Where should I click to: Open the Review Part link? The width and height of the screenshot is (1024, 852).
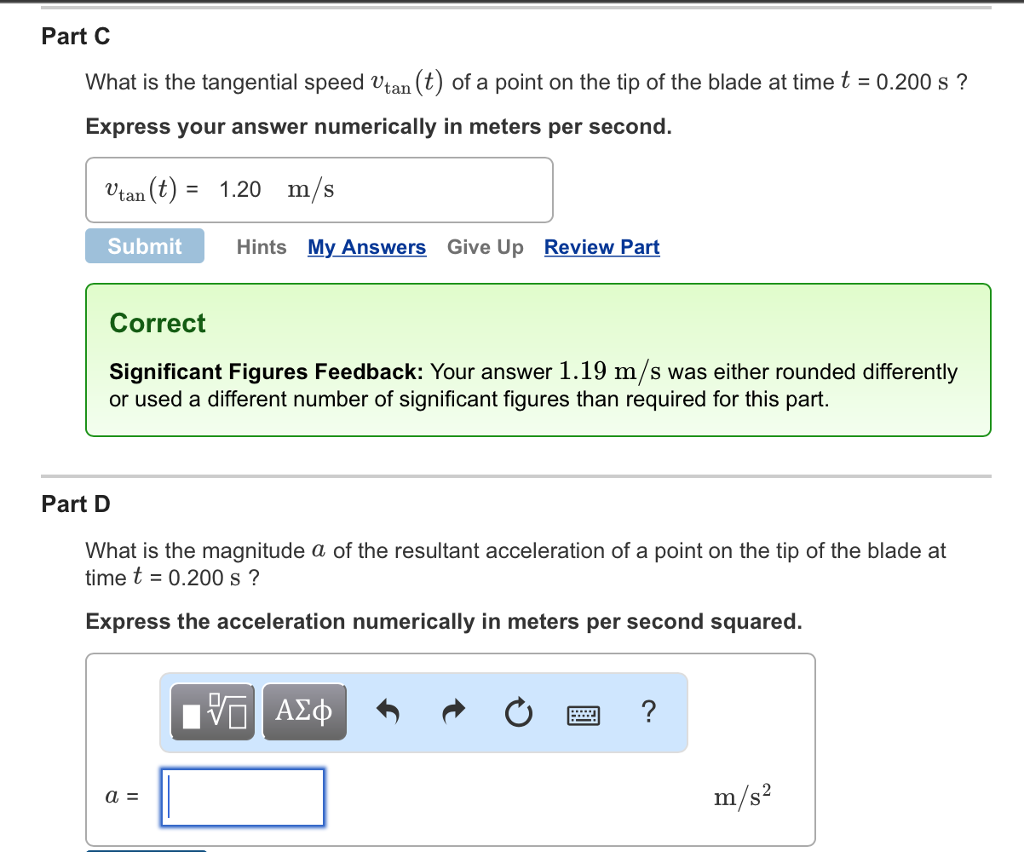coord(601,247)
